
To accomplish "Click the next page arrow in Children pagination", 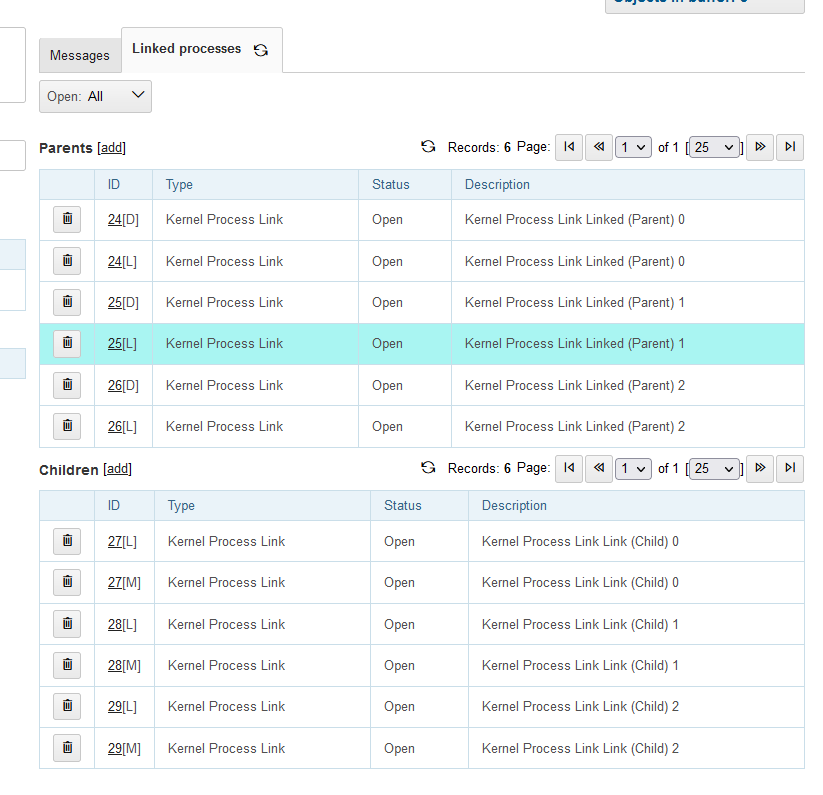I will pyautogui.click(x=759, y=468).
